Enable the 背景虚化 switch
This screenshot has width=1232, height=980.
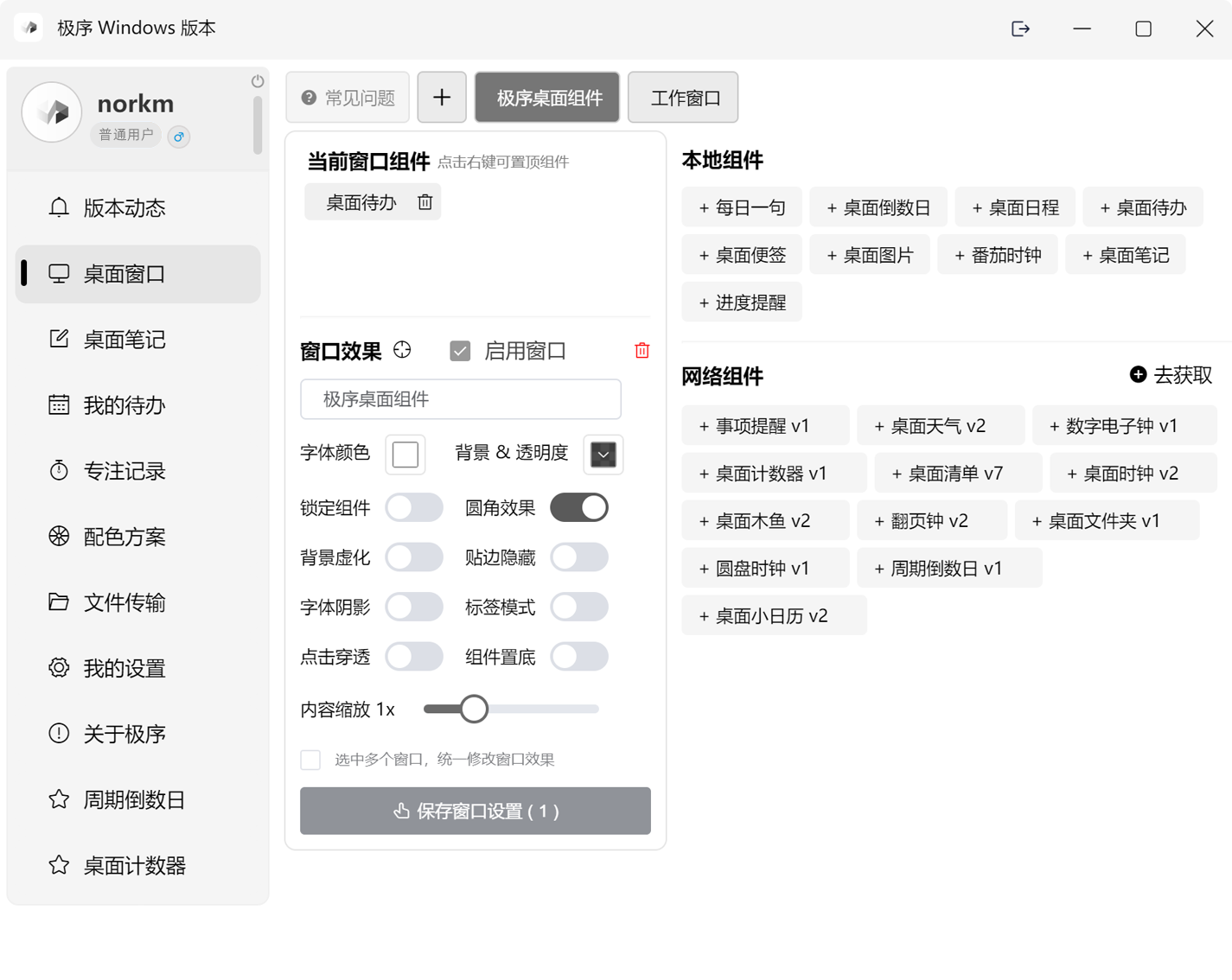tap(414, 557)
